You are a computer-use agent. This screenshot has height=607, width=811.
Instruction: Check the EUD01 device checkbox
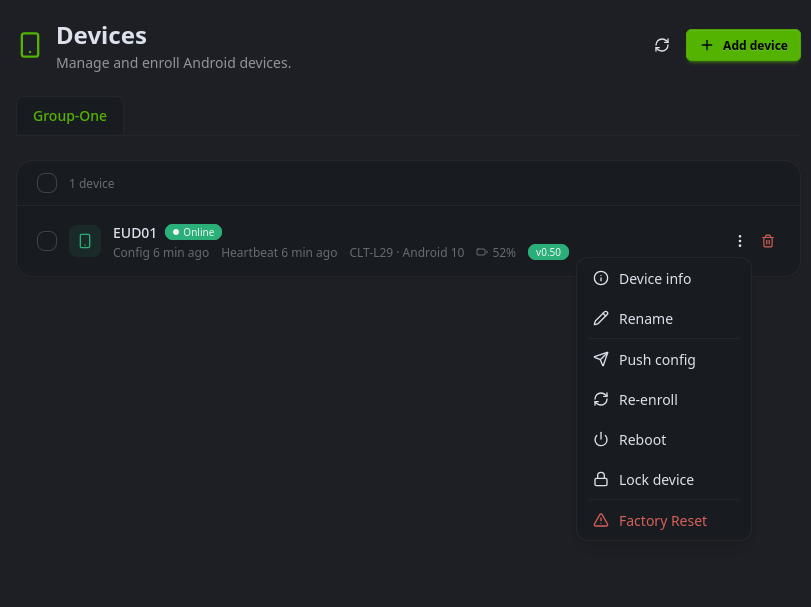[x=47, y=241]
